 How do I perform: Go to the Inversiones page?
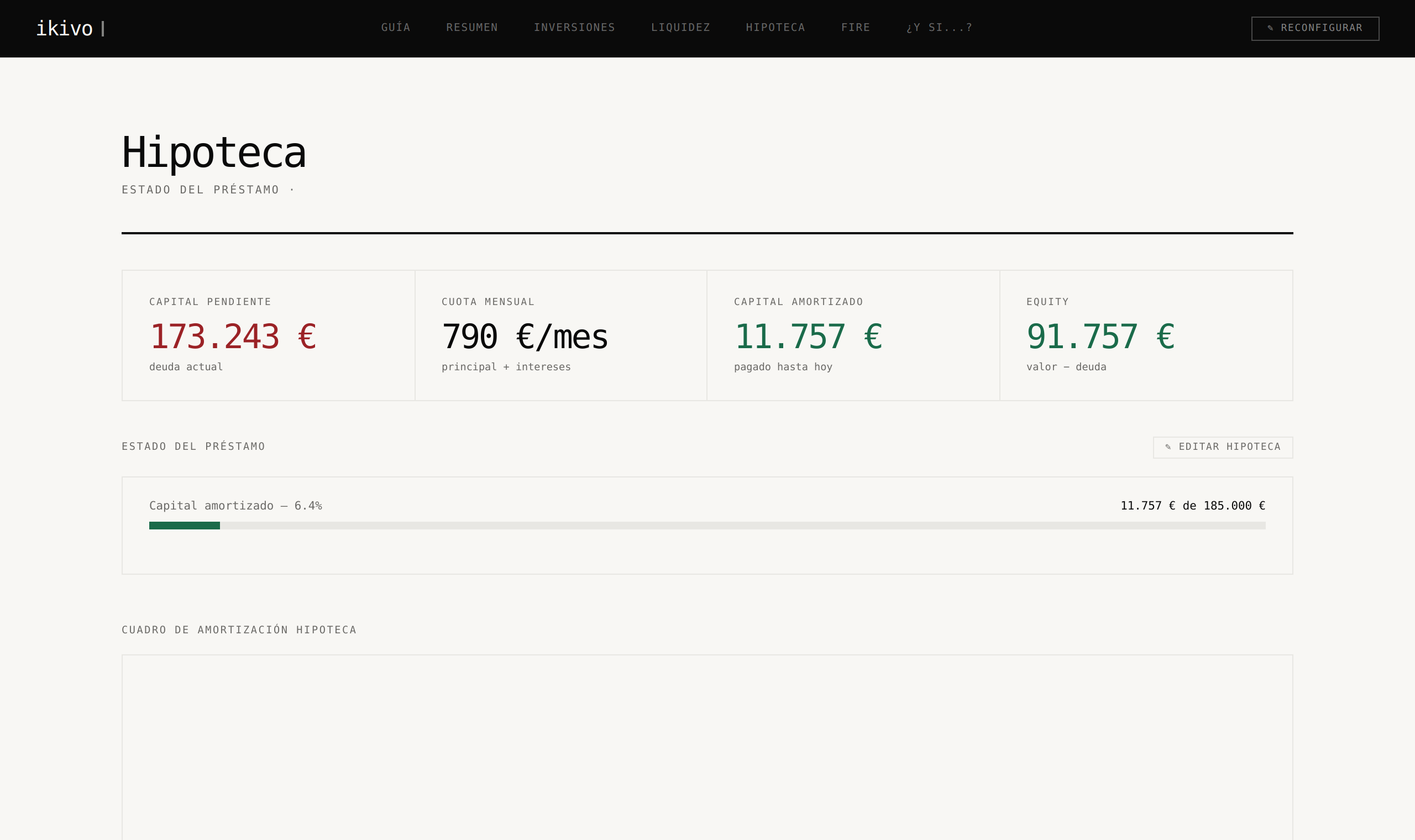[574, 27]
